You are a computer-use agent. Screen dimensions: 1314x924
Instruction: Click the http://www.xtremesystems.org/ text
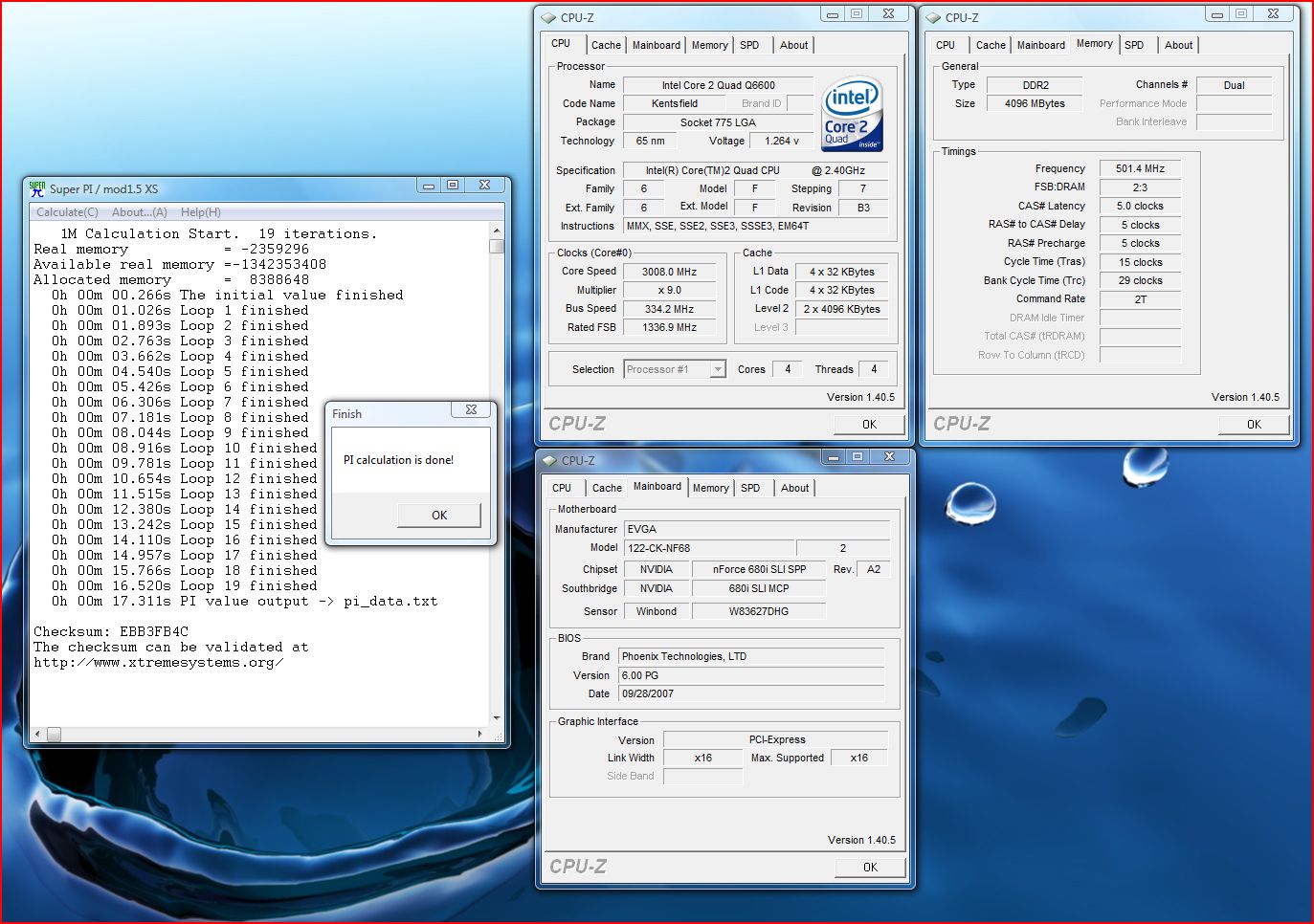[158, 662]
